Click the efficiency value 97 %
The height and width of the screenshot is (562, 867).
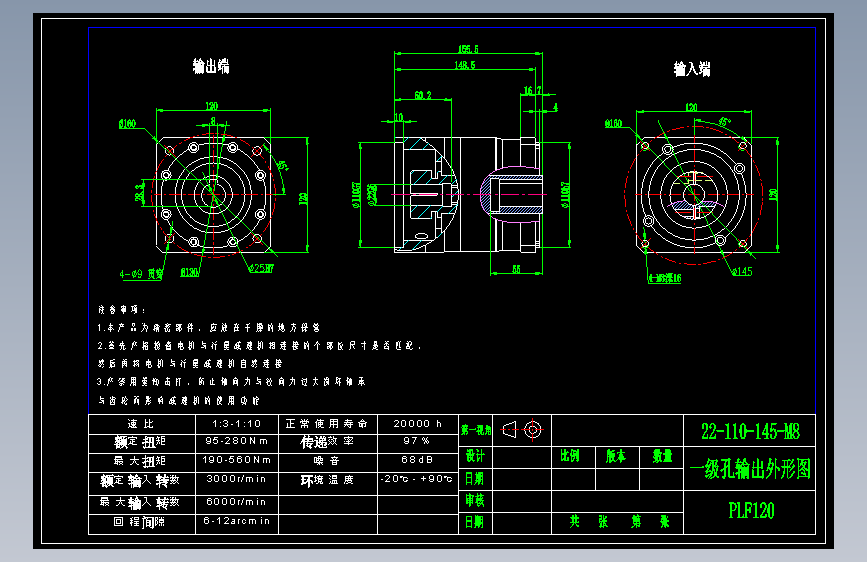416,441
